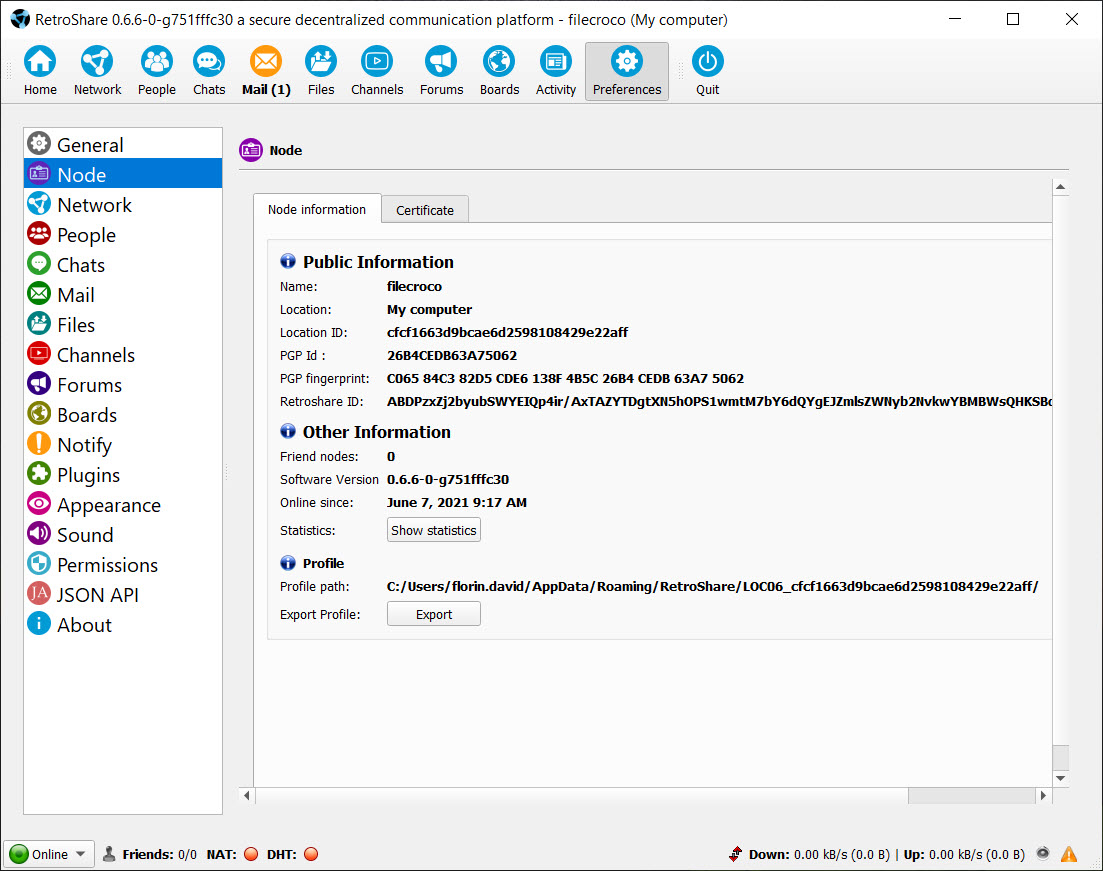Select Appearance in the preferences sidebar

(123, 504)
